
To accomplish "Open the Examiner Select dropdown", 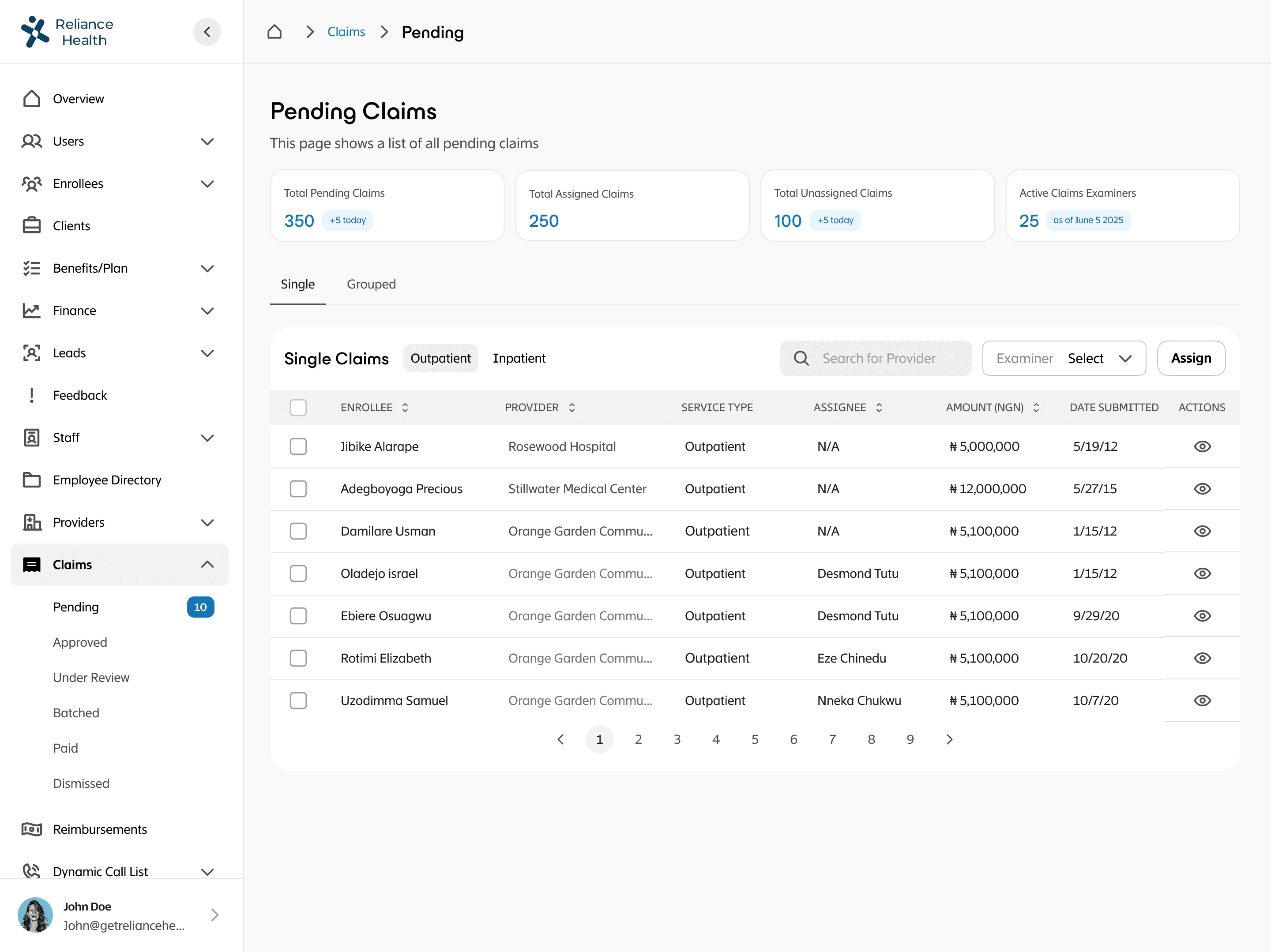I will (1064, 359).
